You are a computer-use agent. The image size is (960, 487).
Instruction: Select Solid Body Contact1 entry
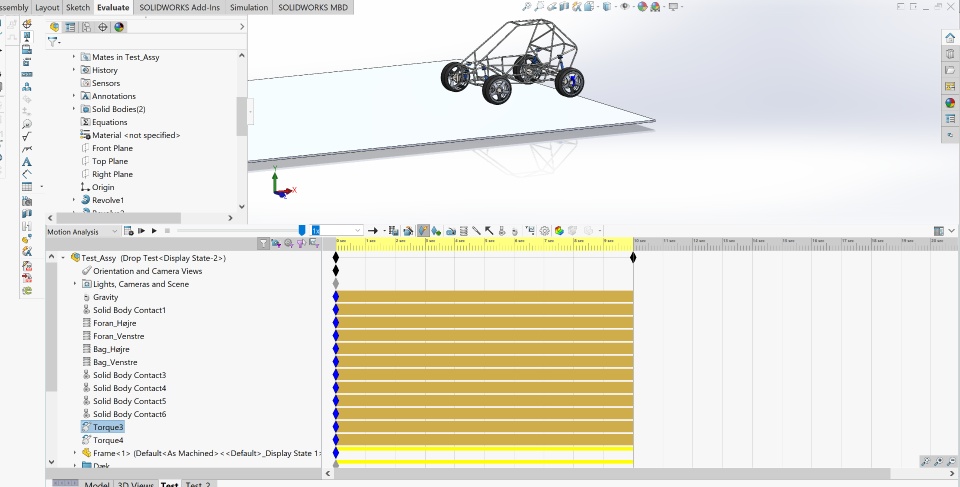click(x=129, y=310)
